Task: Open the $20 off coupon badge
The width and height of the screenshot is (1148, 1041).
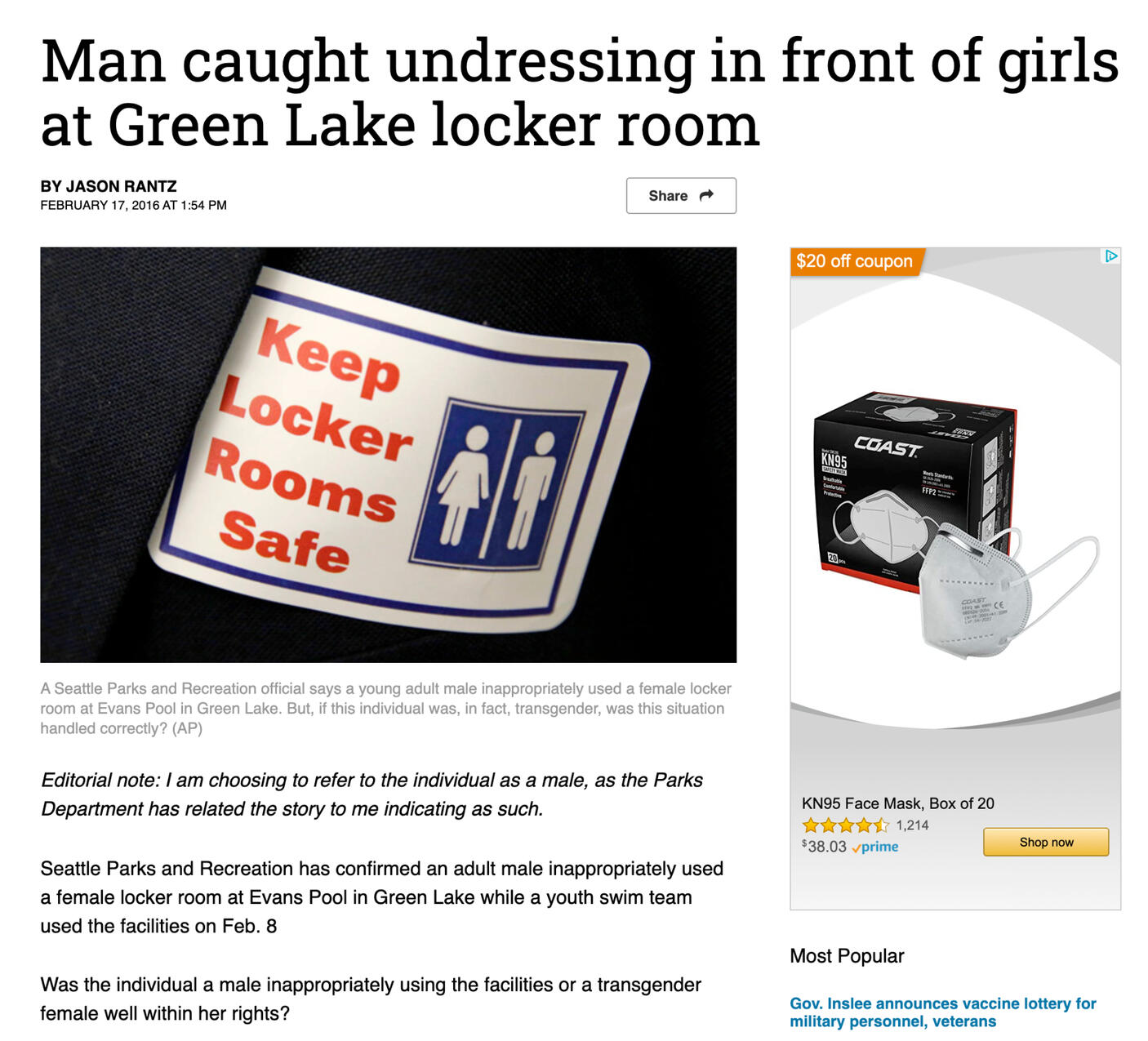Action: point(856,261)
